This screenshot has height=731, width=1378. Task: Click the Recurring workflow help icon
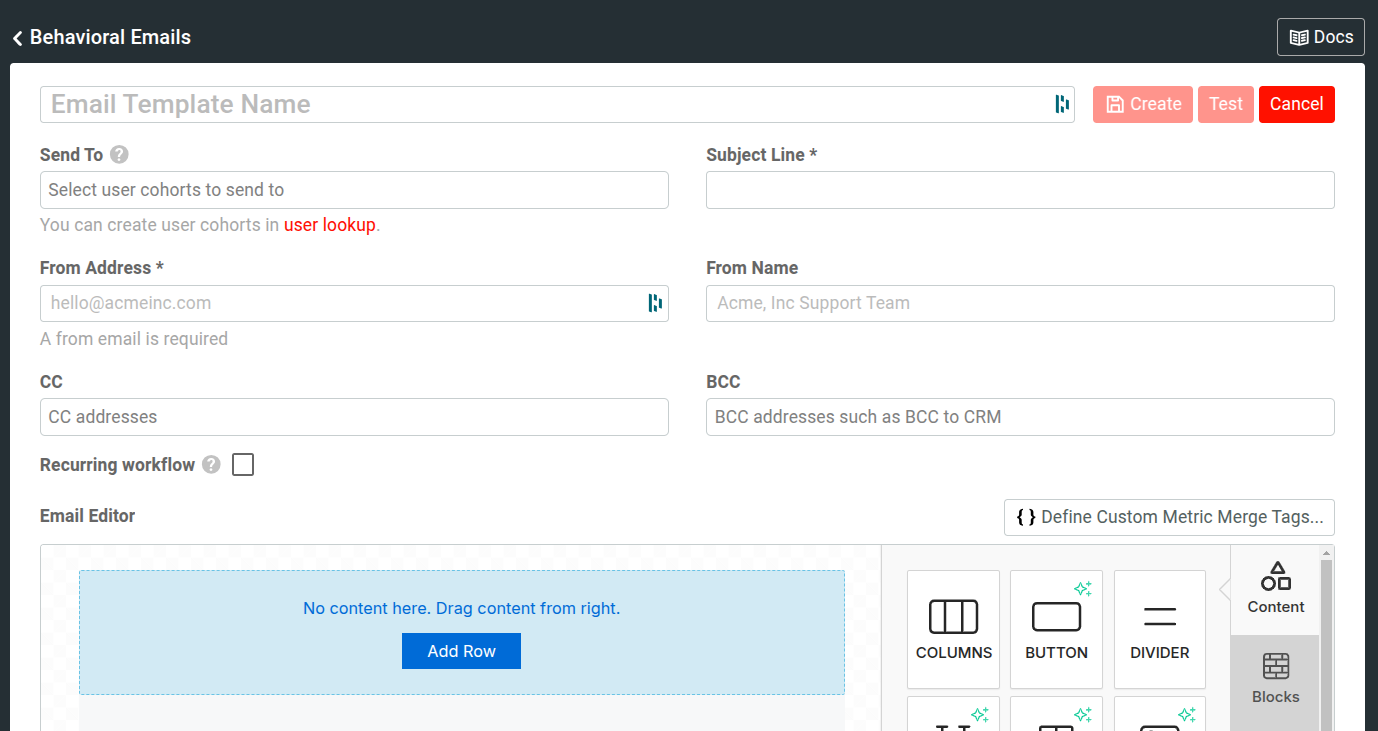point(210,464)
